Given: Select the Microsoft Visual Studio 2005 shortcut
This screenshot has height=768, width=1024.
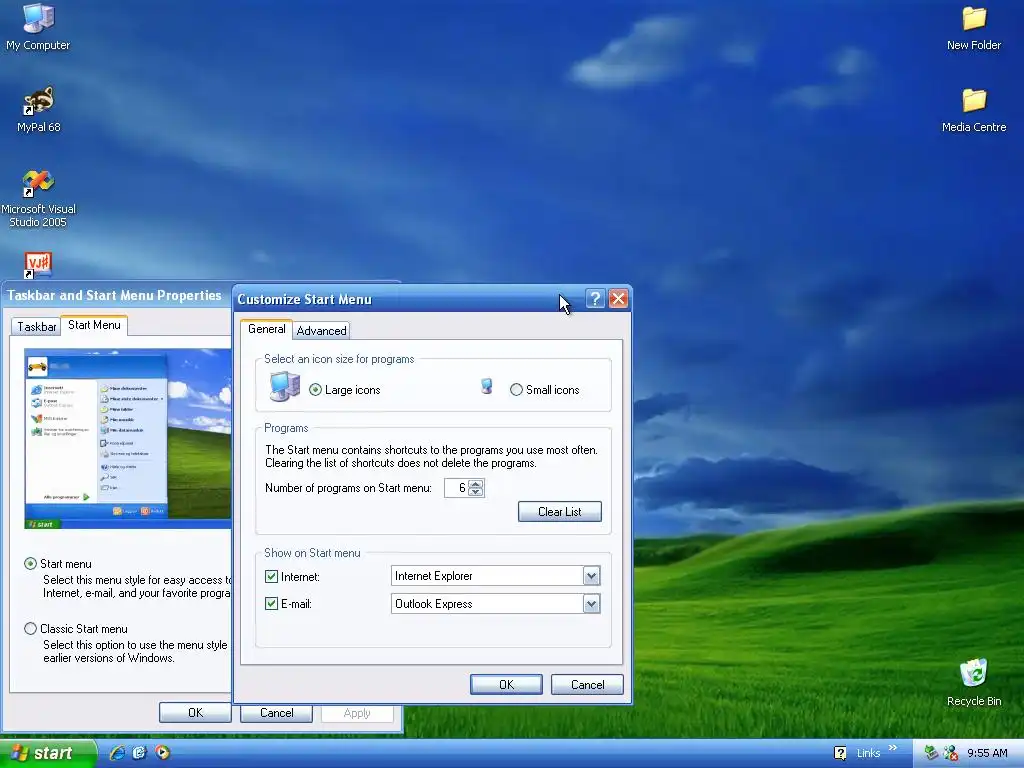Looking at the screenshot, I should coord(38,198).
